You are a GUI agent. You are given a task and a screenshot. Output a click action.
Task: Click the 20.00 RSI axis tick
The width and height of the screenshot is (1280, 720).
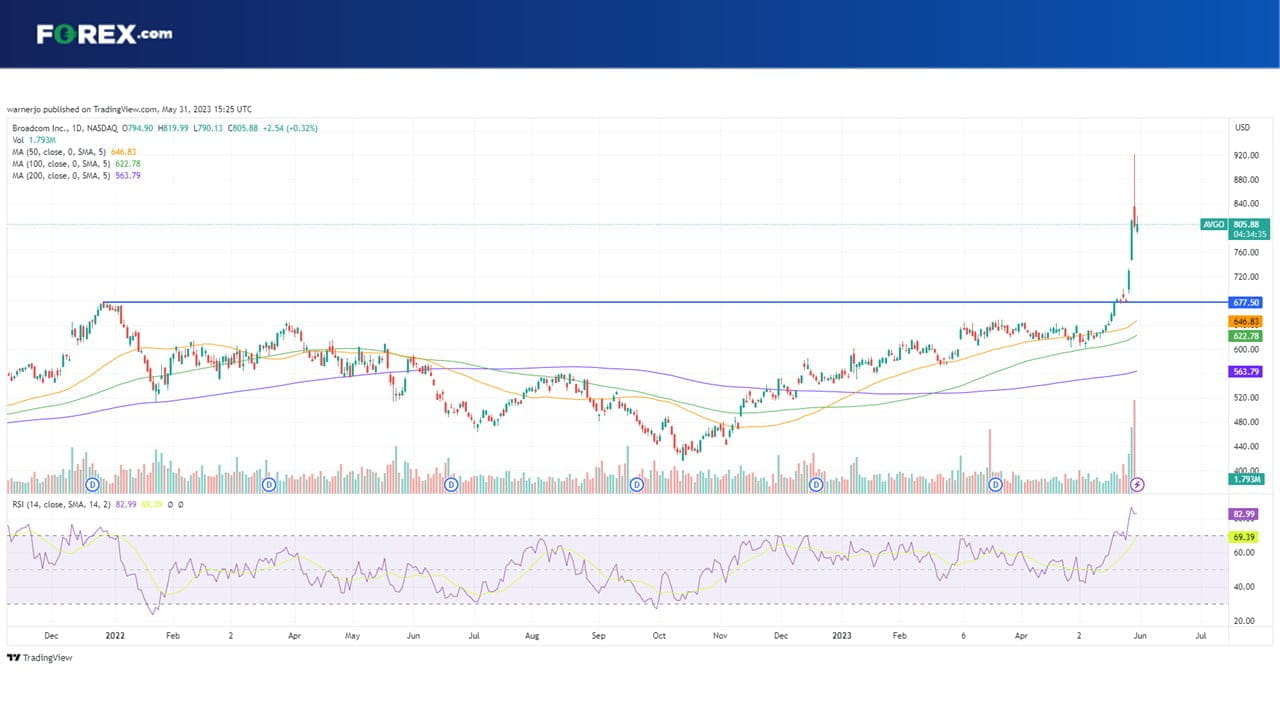[1244, 621]
